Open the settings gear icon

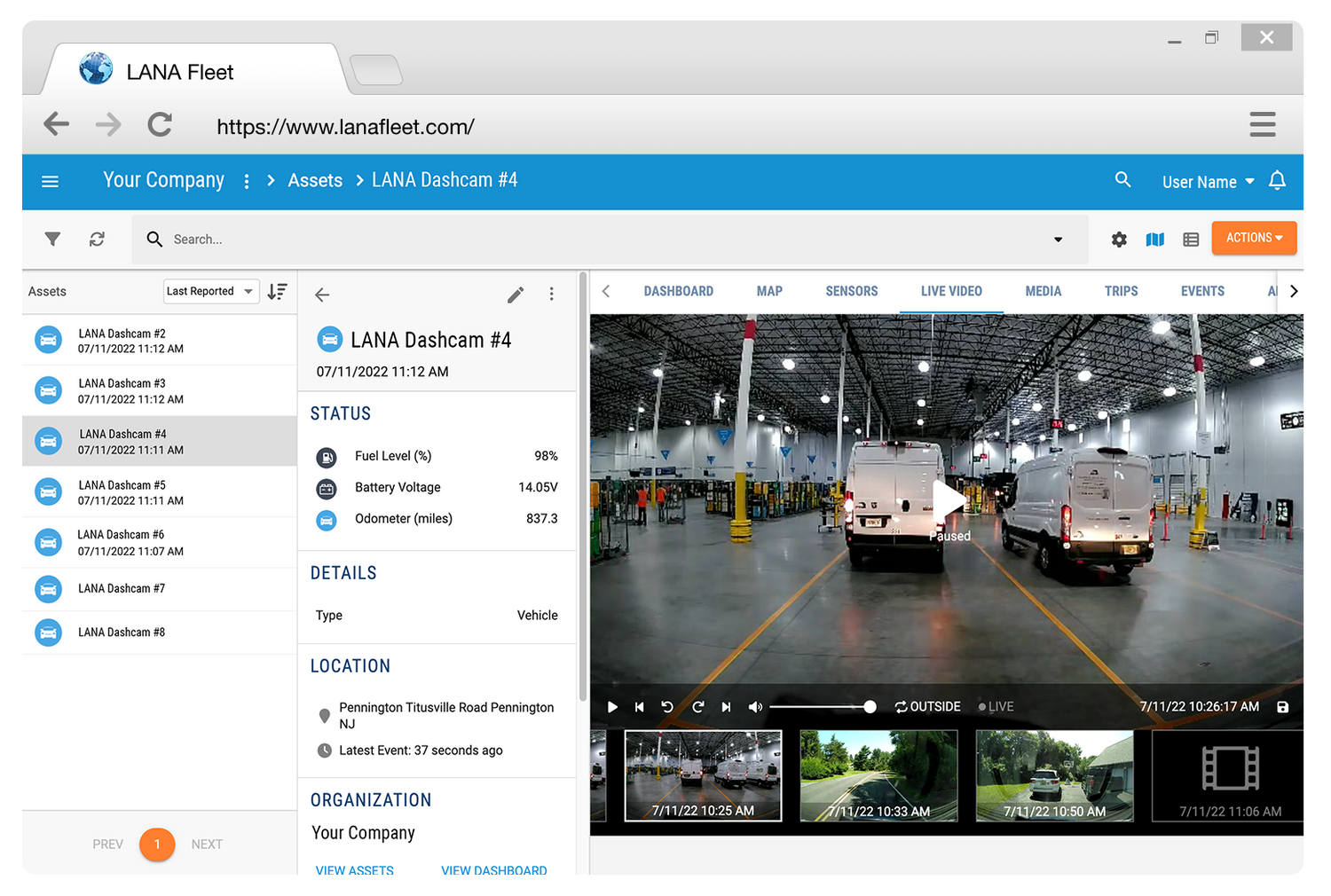point(1119,240)
